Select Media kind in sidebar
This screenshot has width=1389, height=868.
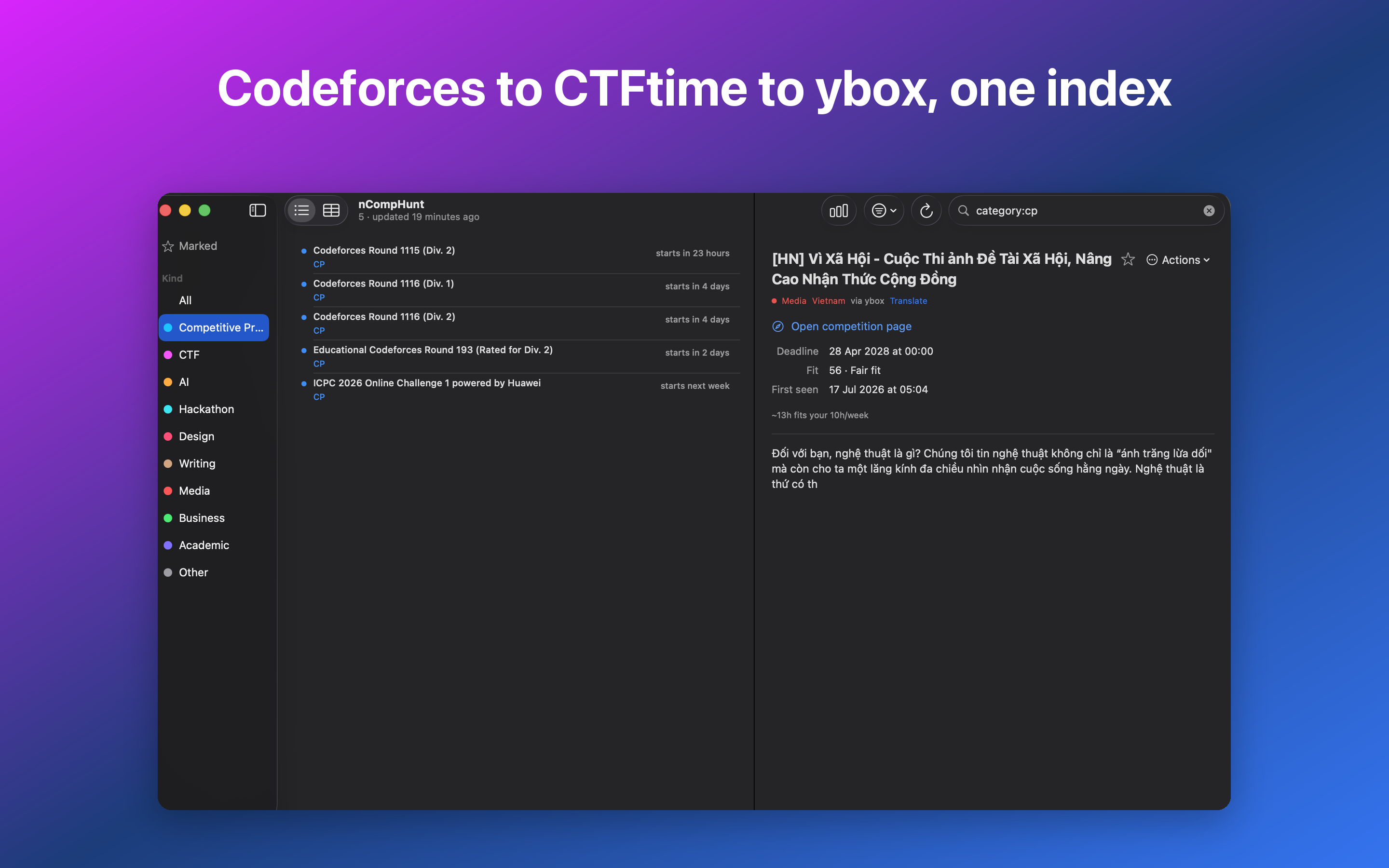coord(214,490)
